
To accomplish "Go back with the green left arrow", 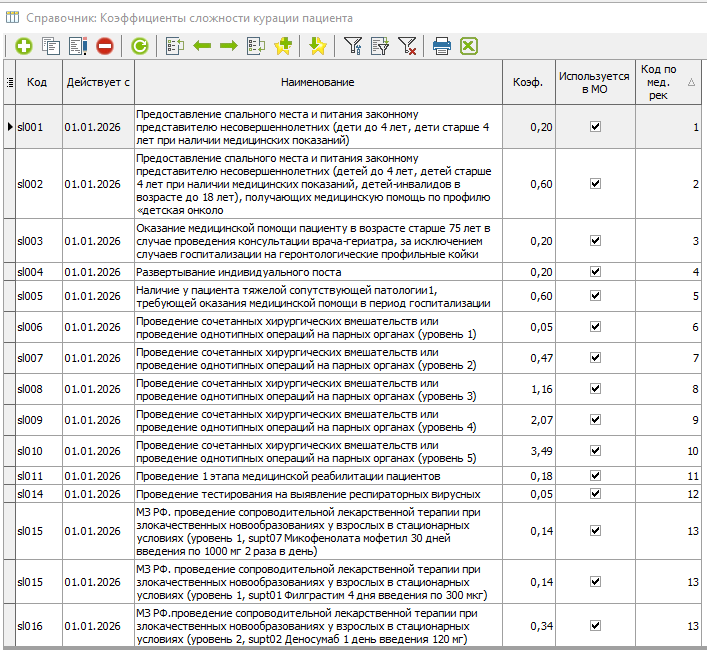I will [x=202, y=46].
